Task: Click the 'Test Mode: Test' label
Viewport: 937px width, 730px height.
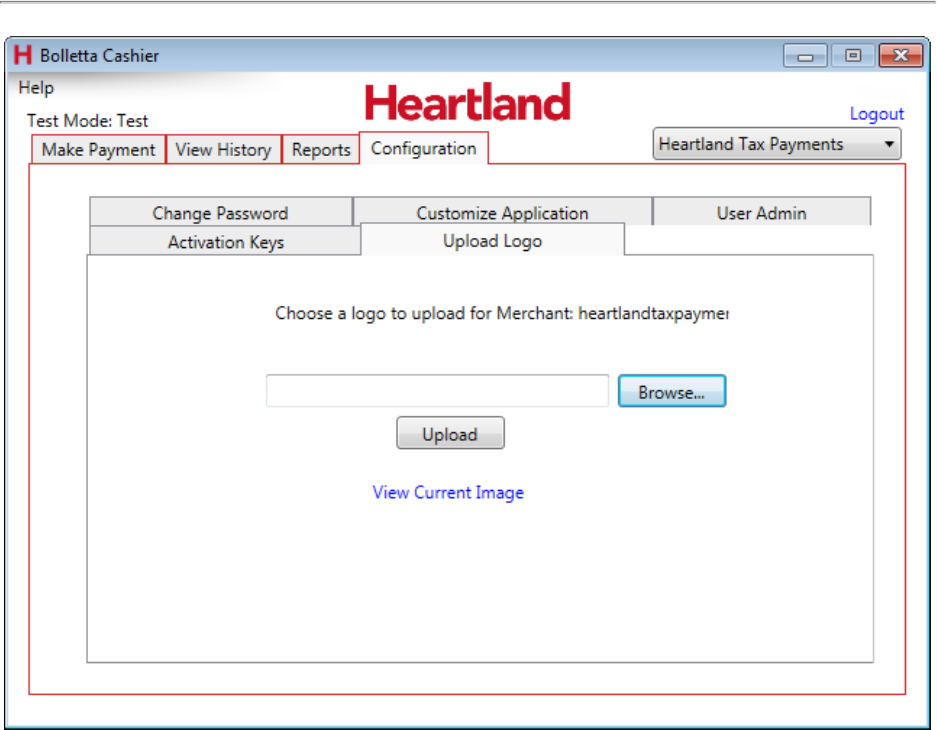Action: point(87,121)
